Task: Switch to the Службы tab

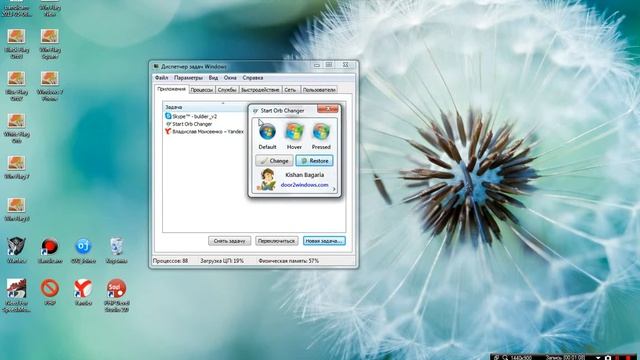Action: point(227,90)
